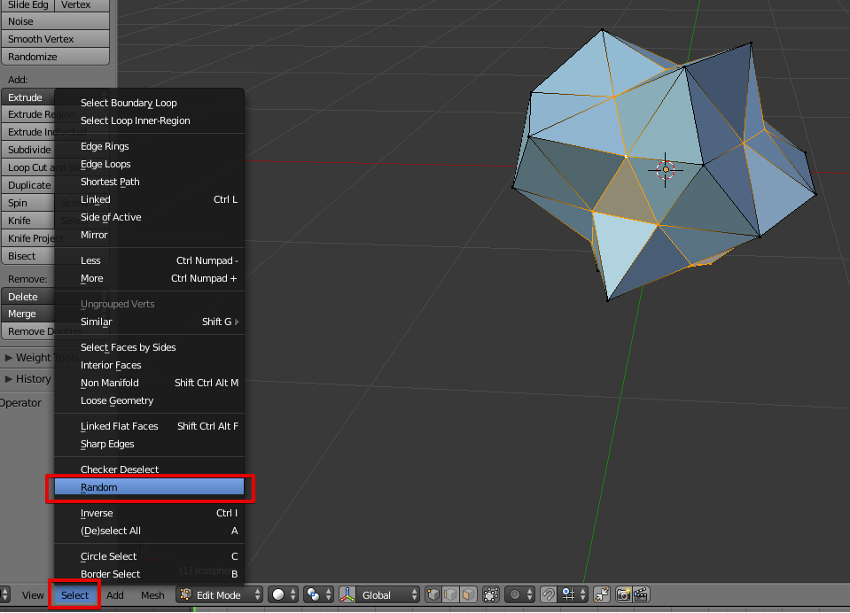Screen dimensions: 850x613
Task: Toggle limit selection to visible
Action: (x=491, y=595)
